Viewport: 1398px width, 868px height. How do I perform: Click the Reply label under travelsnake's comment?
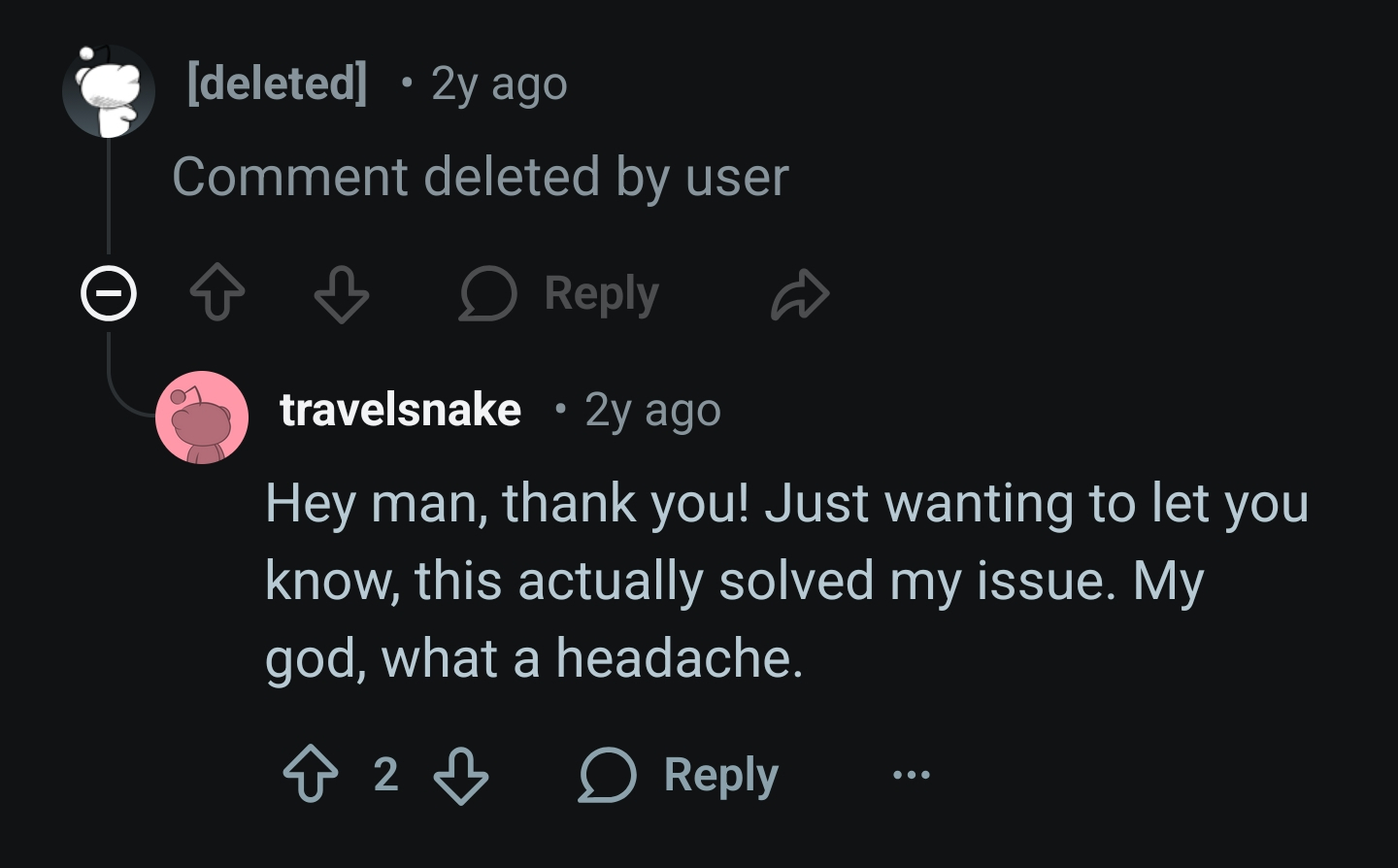[721, 775]
